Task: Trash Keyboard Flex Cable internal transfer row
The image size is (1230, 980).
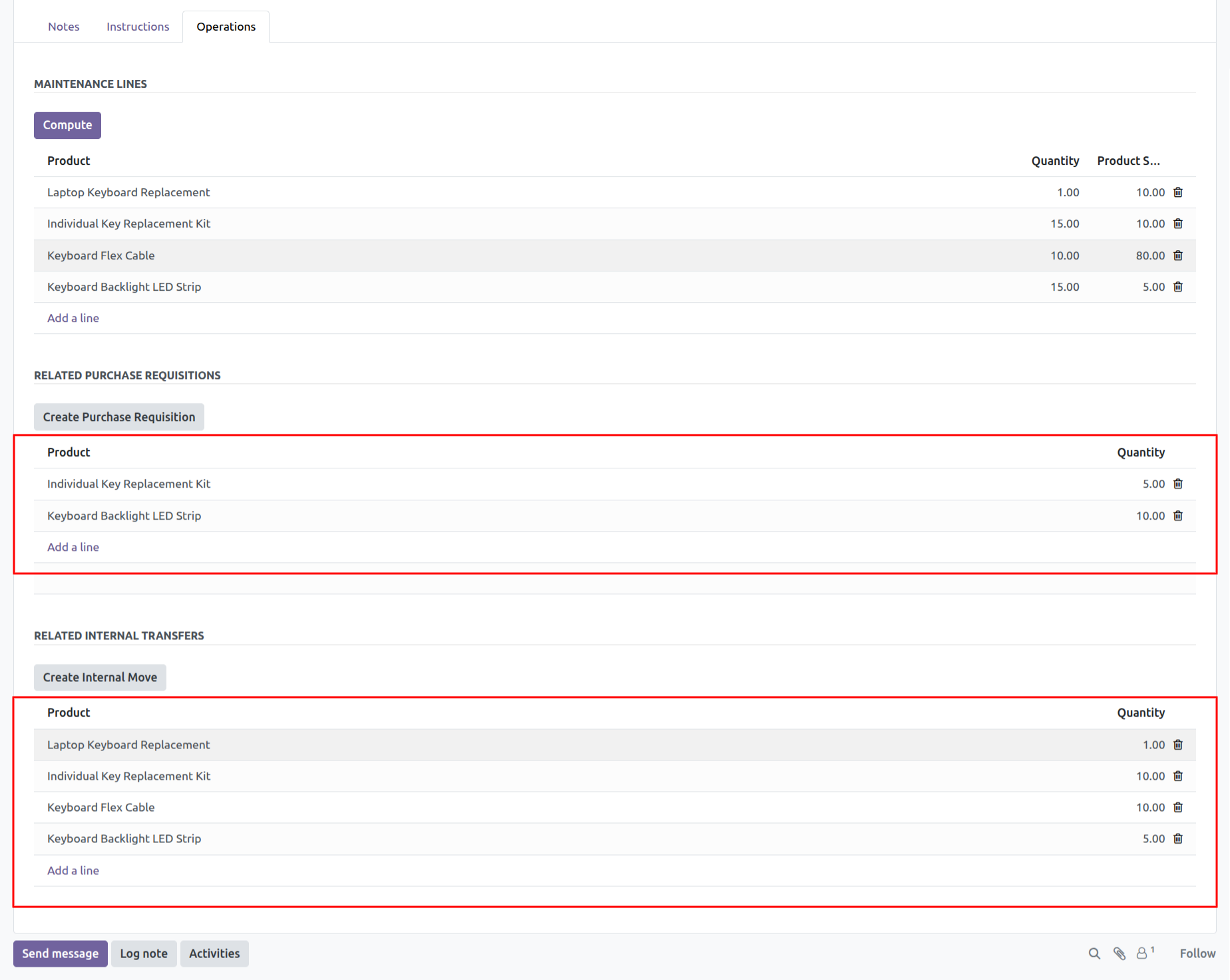Action: pyautogui.click(x=1177, y=807)
